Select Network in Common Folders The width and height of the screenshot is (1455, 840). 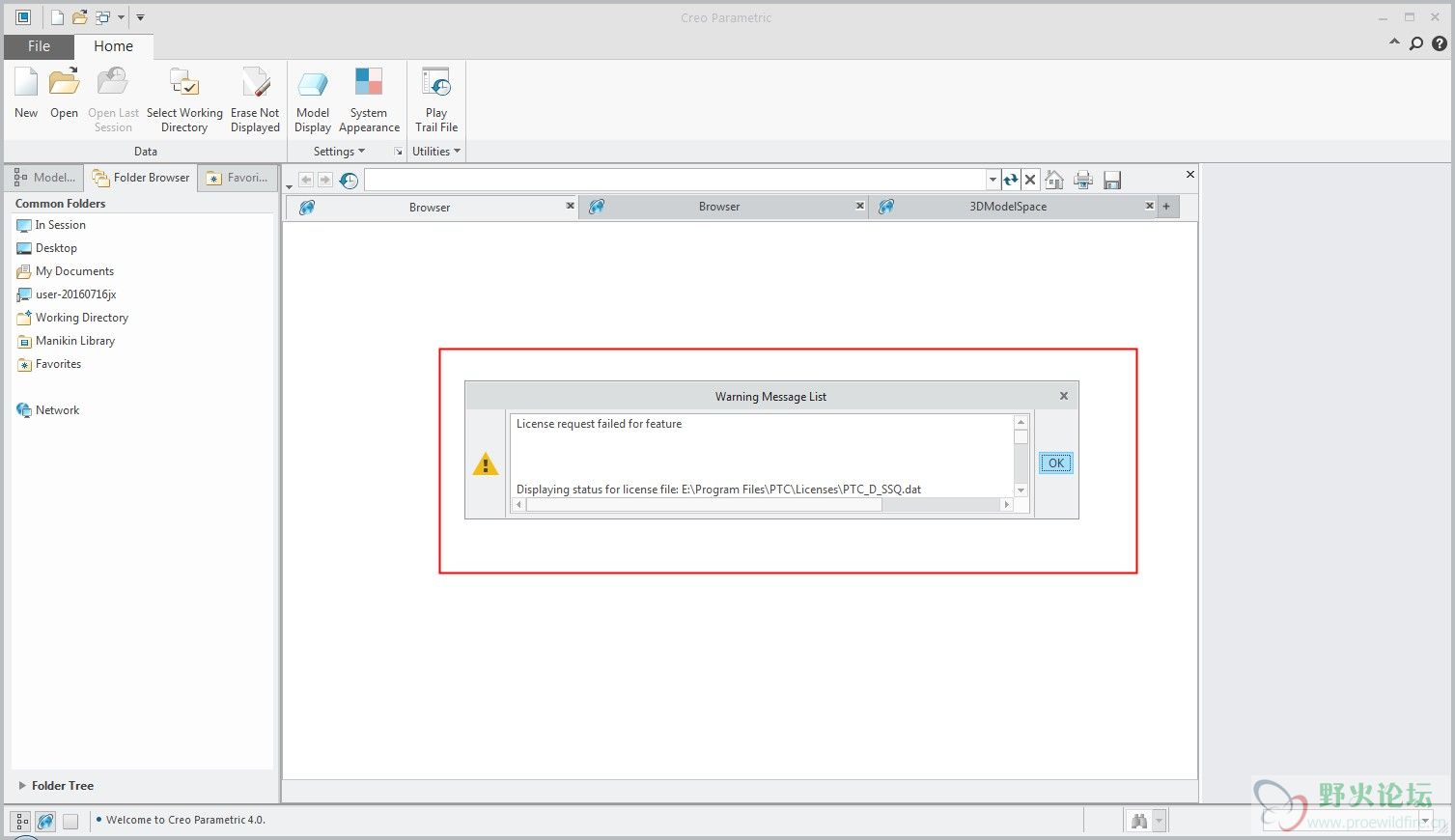coord(48,410)
